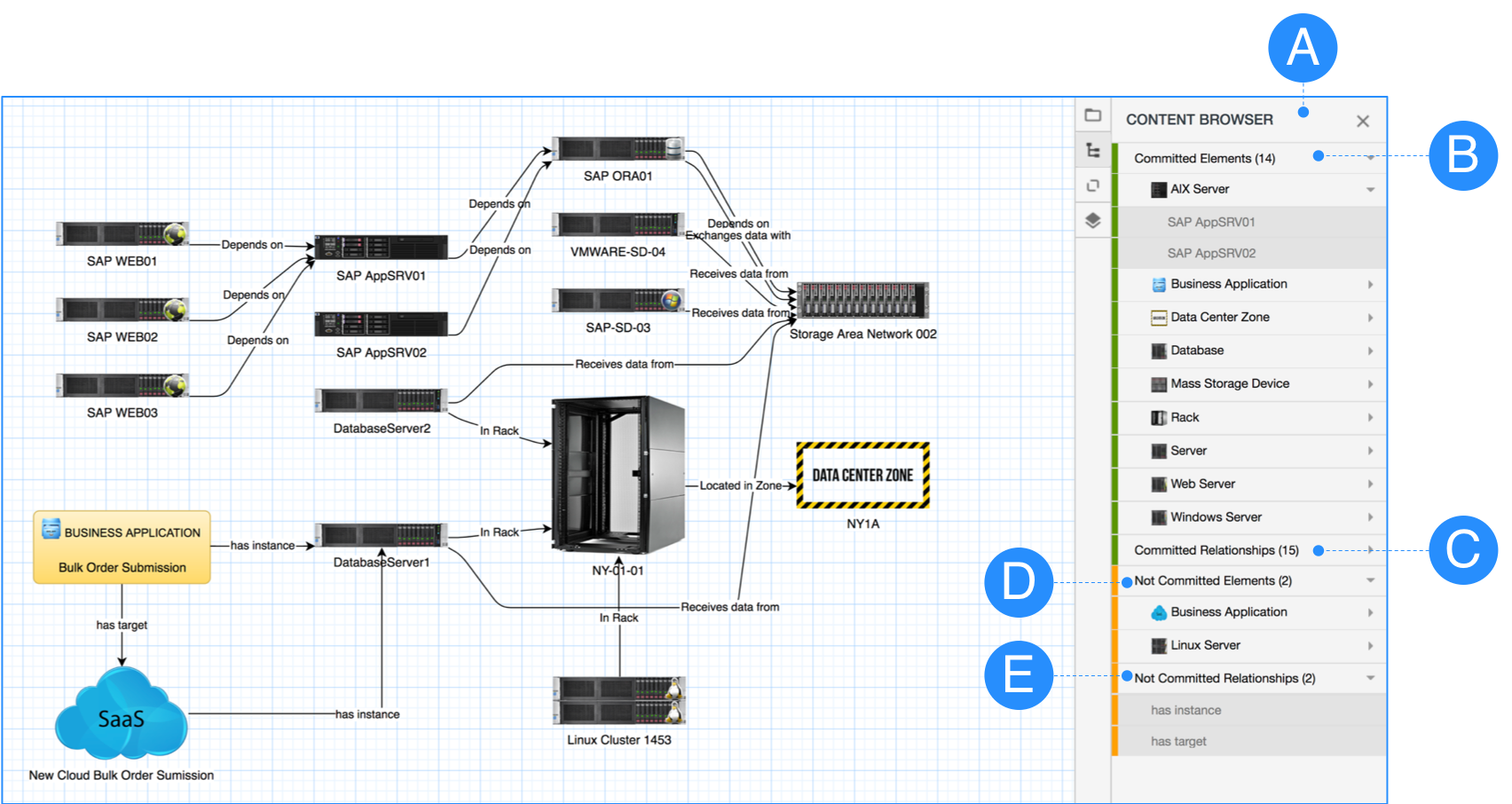Click AIX Server icon in browser tree

point(1159,190)
